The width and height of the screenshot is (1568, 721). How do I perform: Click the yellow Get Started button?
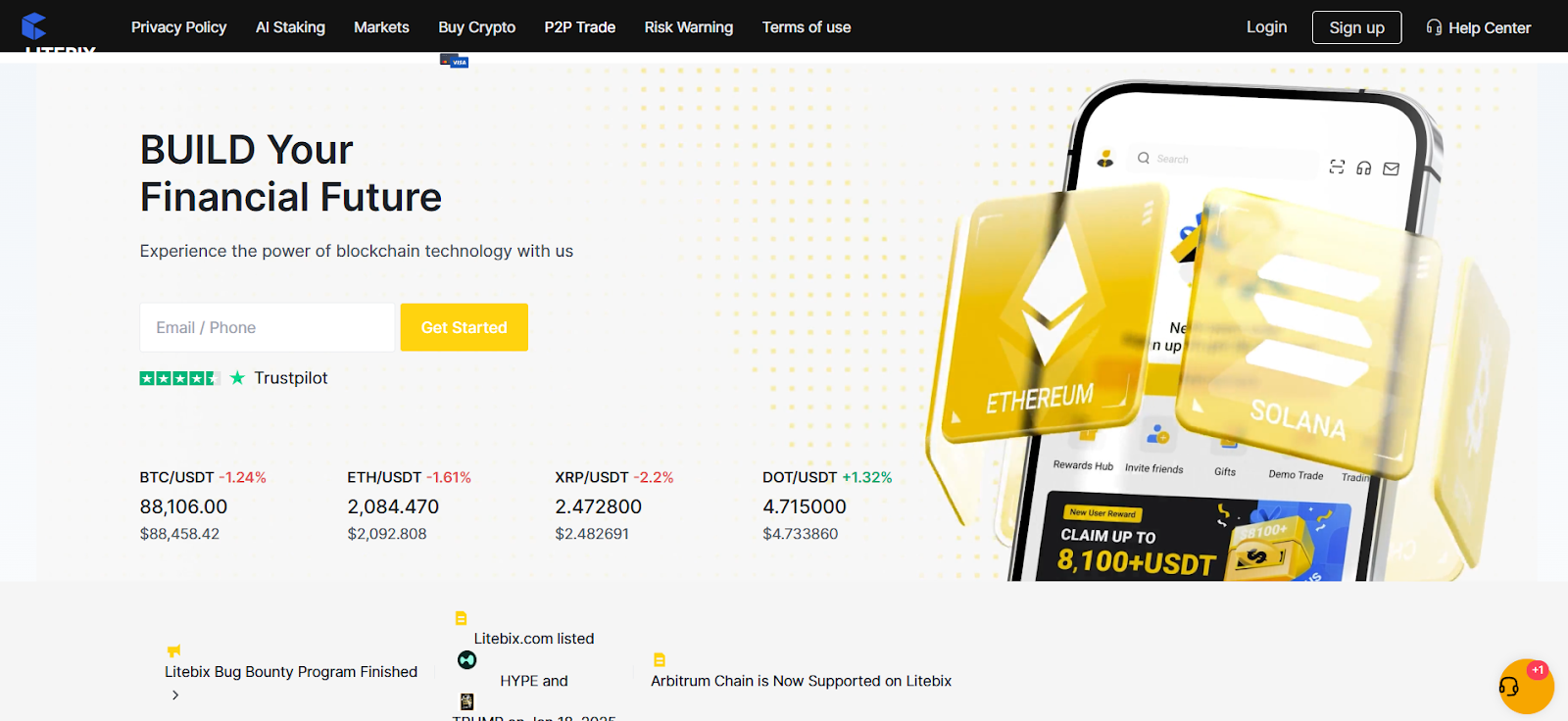coord(465,327)
